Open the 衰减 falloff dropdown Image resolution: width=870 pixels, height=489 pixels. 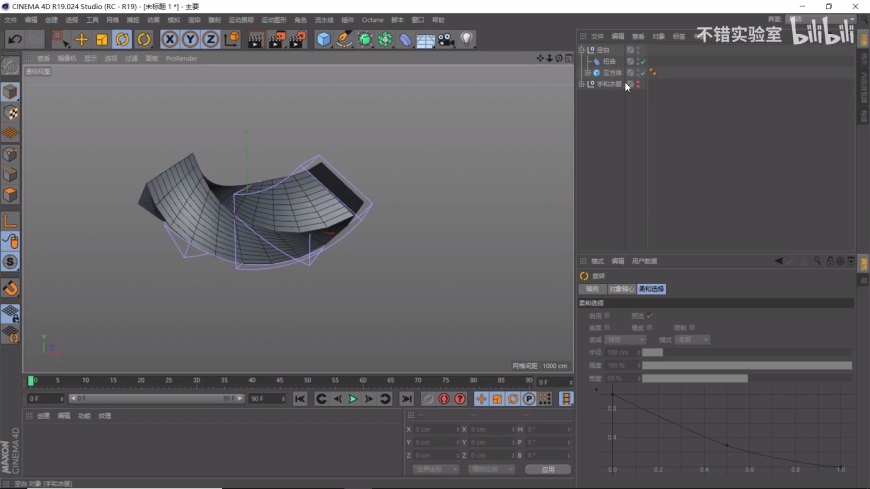[x=627, y=340]
